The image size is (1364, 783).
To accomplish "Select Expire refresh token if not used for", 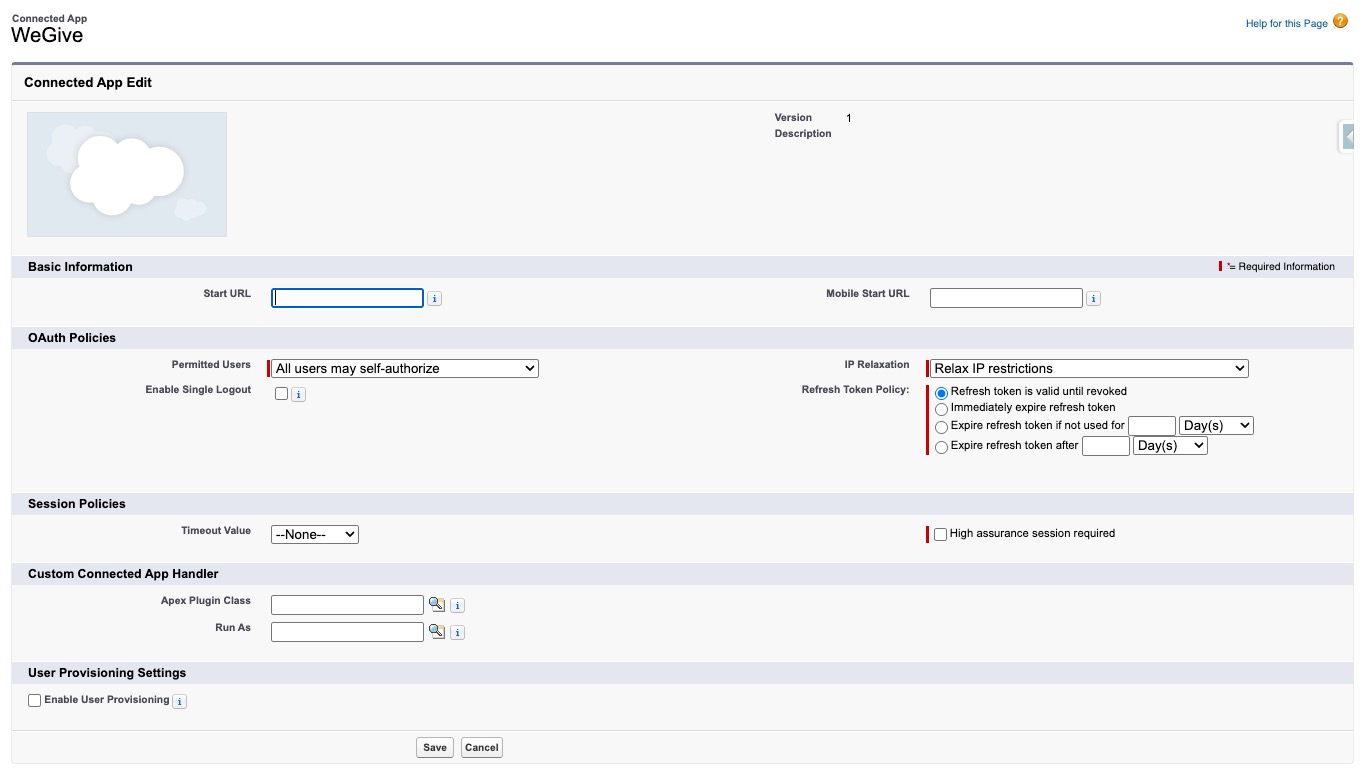I will click(x=941, y=427).
